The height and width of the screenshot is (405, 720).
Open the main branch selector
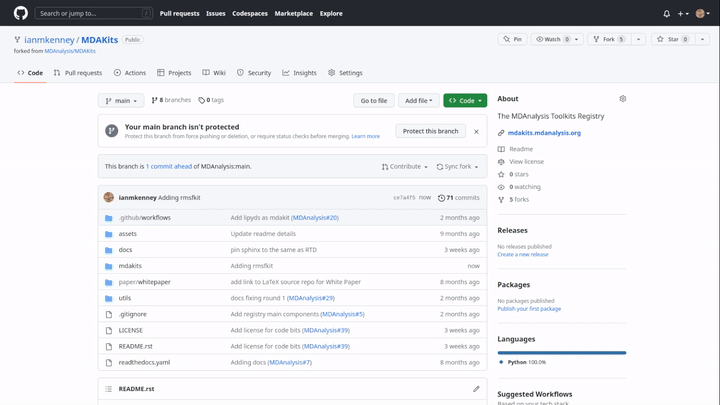(x=121, y=101)
